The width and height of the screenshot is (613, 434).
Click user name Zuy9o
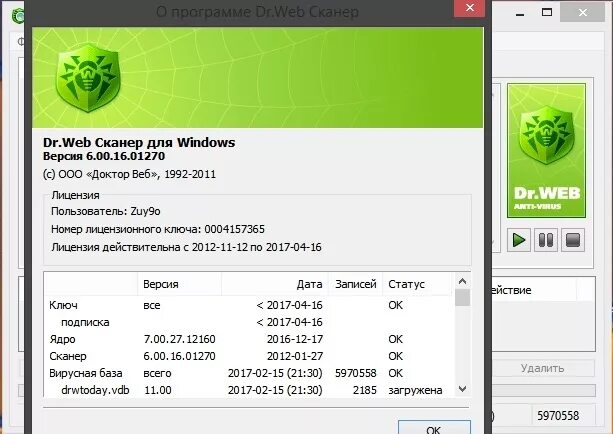[145, 212]
